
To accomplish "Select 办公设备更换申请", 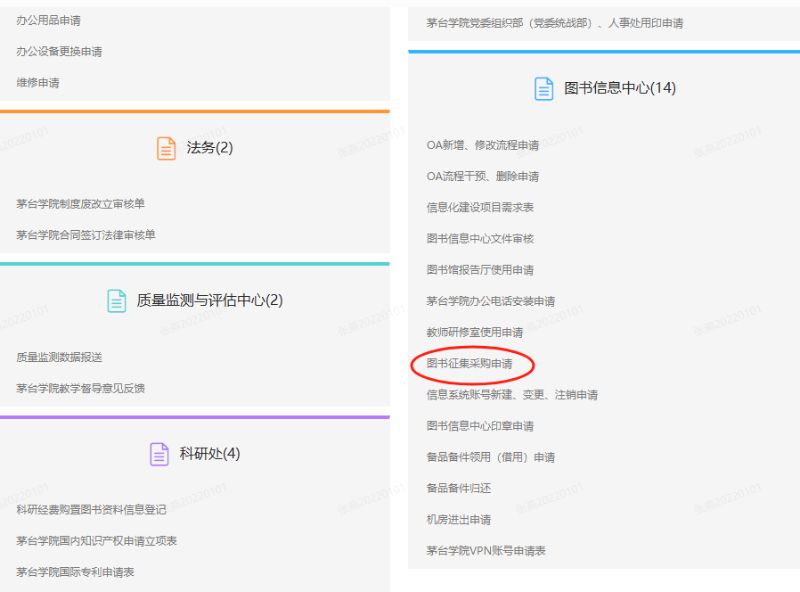I will 59,51.
